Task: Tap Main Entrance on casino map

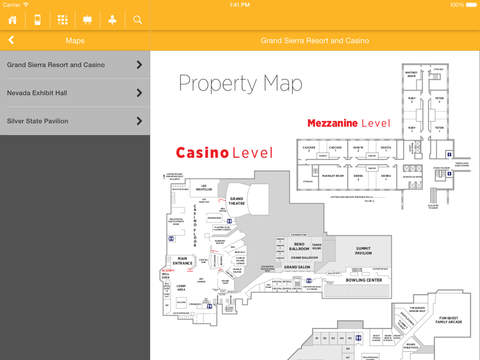Action: coord(182,261)
